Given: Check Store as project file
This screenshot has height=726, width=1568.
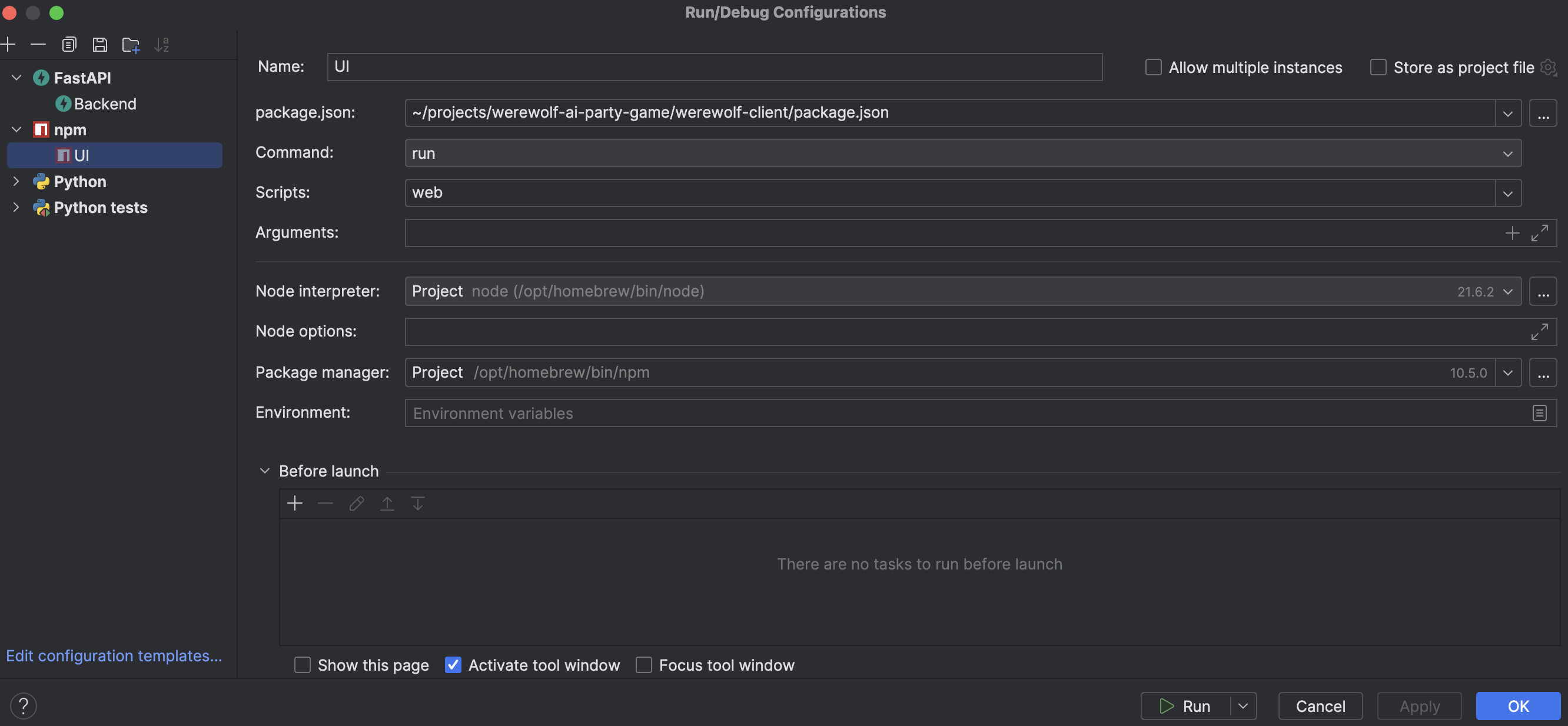Looking at the screenshot, I should pos(1377,67).
